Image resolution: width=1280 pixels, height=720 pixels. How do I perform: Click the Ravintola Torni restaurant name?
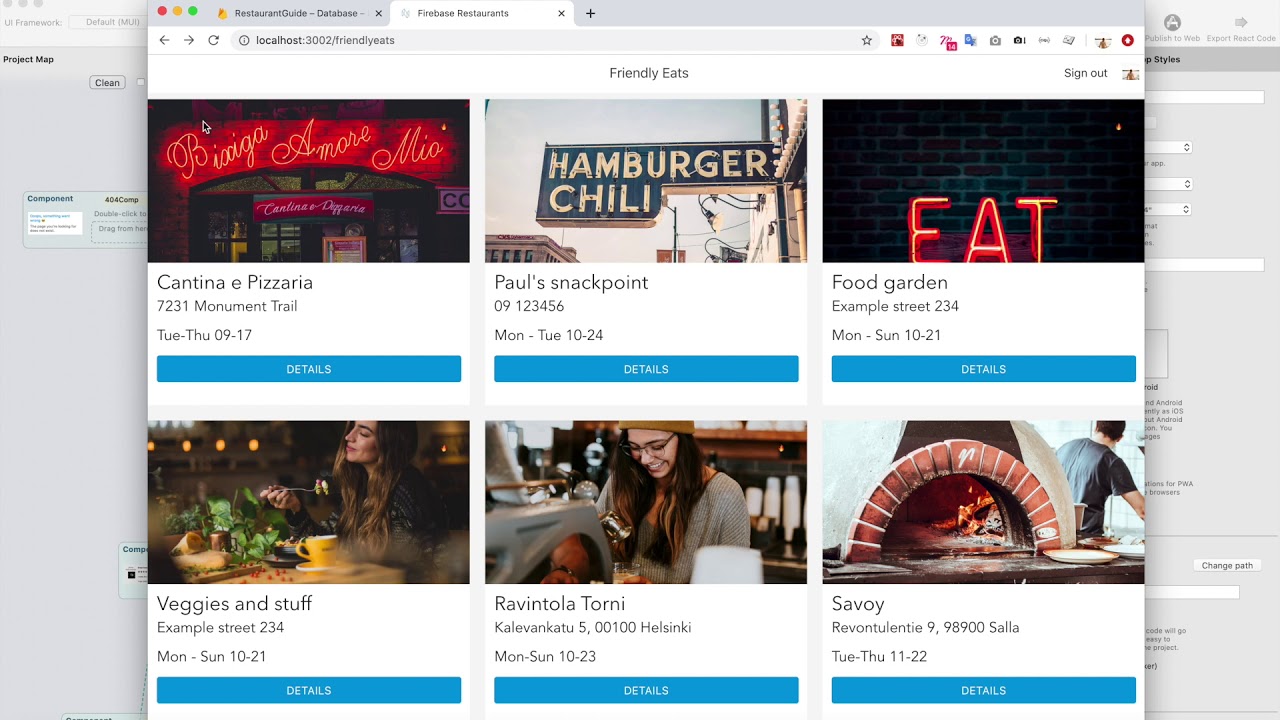coord(560,604)
